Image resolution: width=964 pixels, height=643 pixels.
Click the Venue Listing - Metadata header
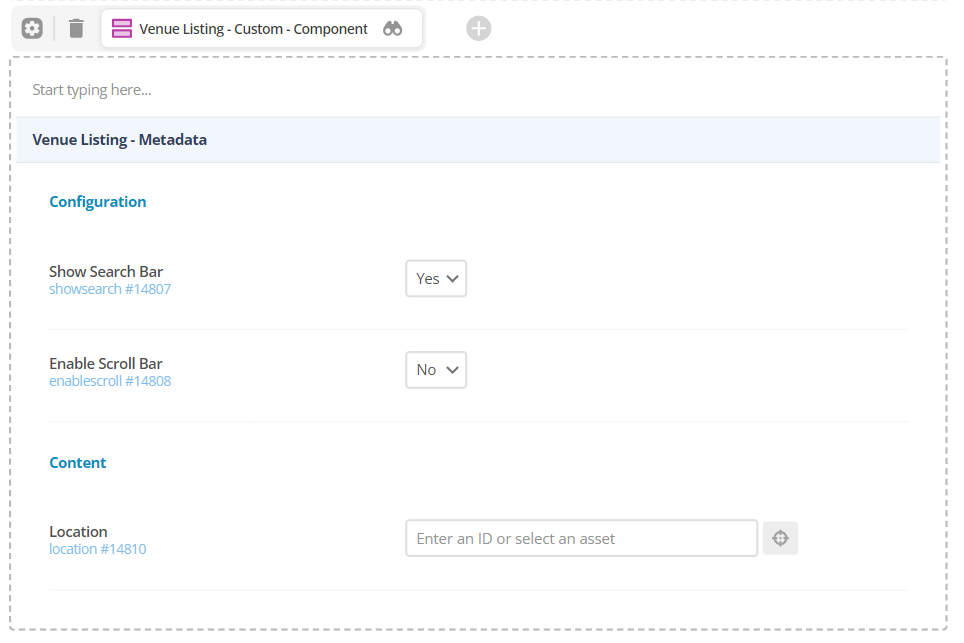(x=478, y=140)
